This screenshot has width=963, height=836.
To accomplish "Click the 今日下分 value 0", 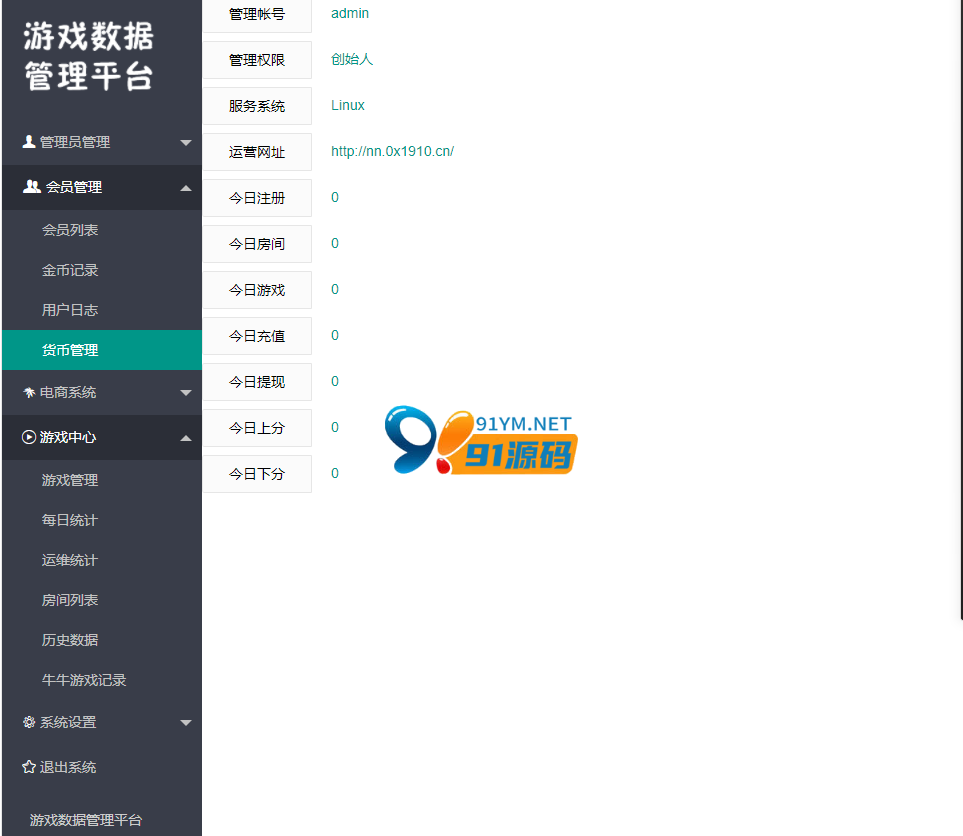I will tap(335, 473).
